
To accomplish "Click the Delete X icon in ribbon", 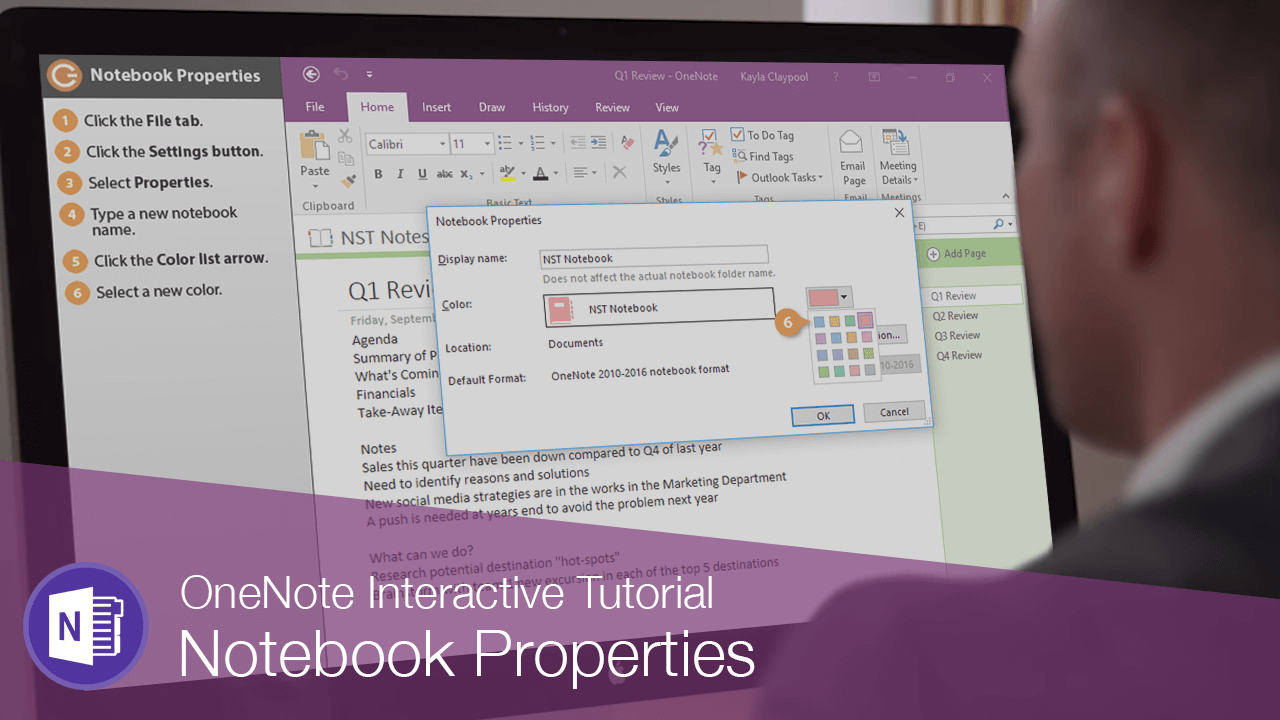I will [x=620, y=172].
